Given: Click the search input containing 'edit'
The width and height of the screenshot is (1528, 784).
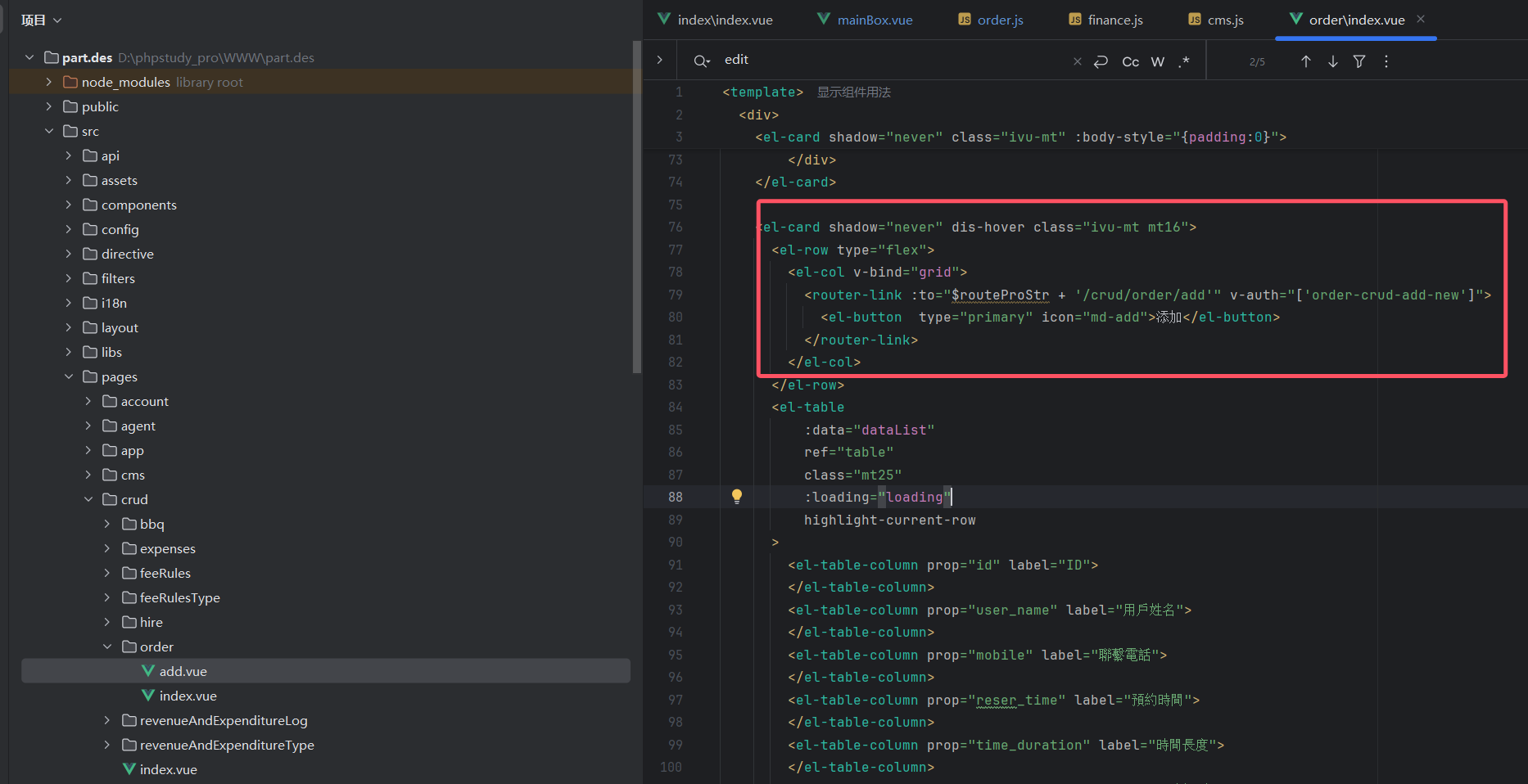Looking at the screenshot, I should [x=893, y=60].
